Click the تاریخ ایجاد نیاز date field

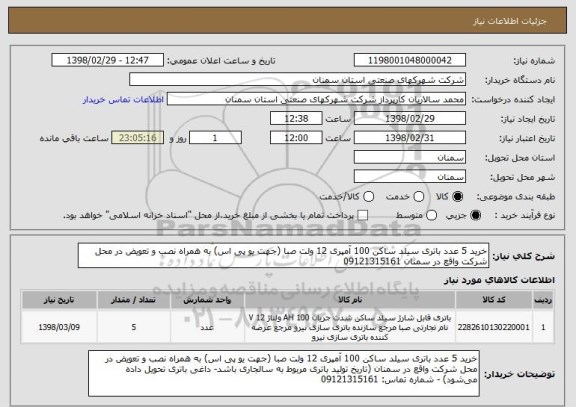(410, 119)
